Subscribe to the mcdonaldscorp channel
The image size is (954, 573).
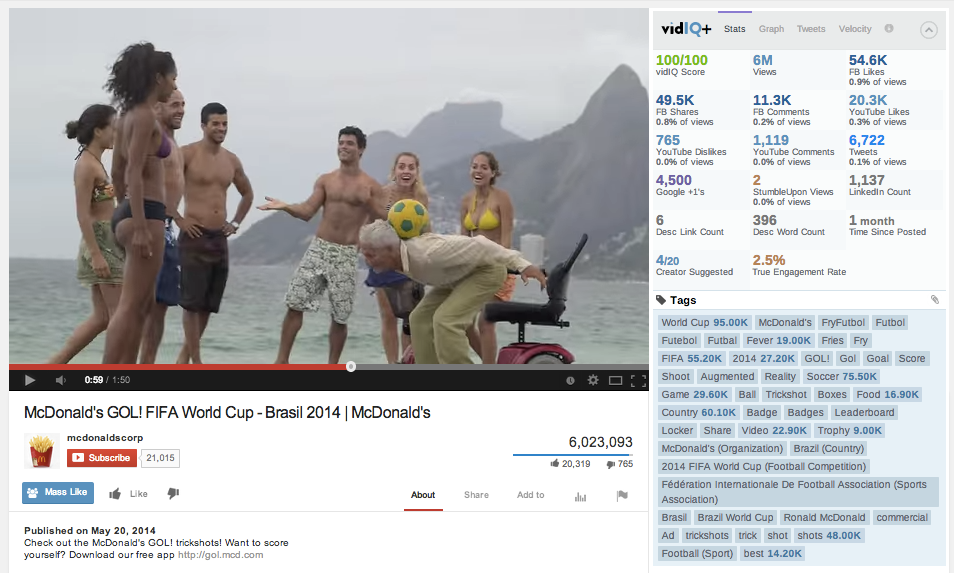(x=102, y=457)
